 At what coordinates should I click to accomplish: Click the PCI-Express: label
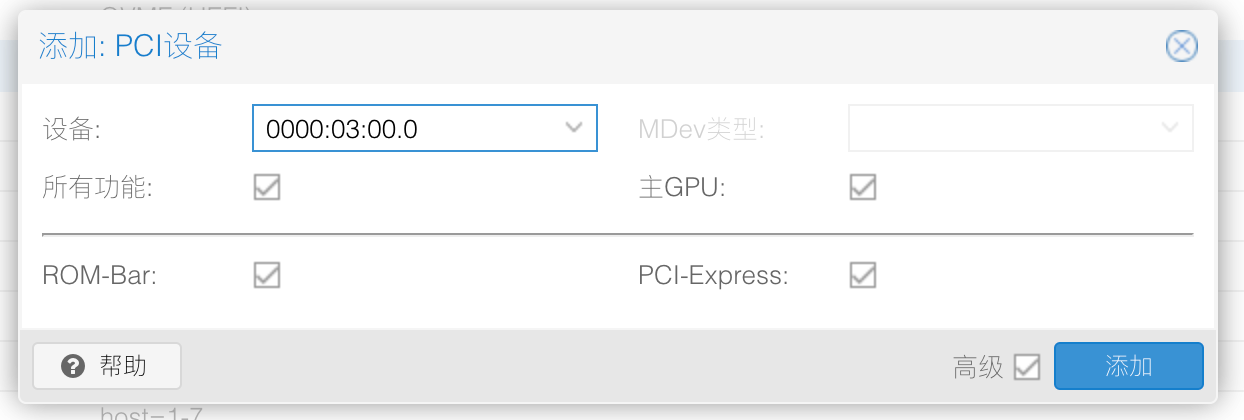click(x=713, y=276)
